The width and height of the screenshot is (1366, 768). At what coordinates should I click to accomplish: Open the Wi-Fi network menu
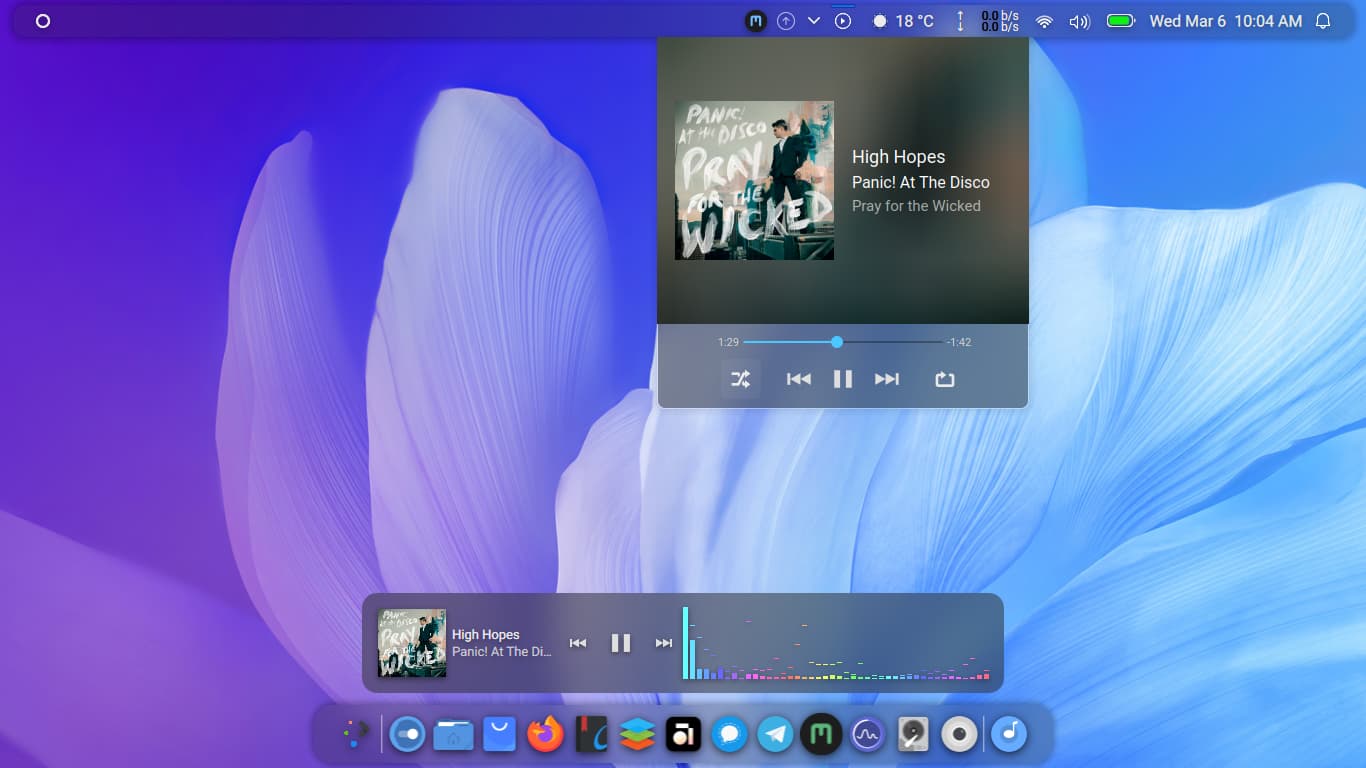(1044, 21)
